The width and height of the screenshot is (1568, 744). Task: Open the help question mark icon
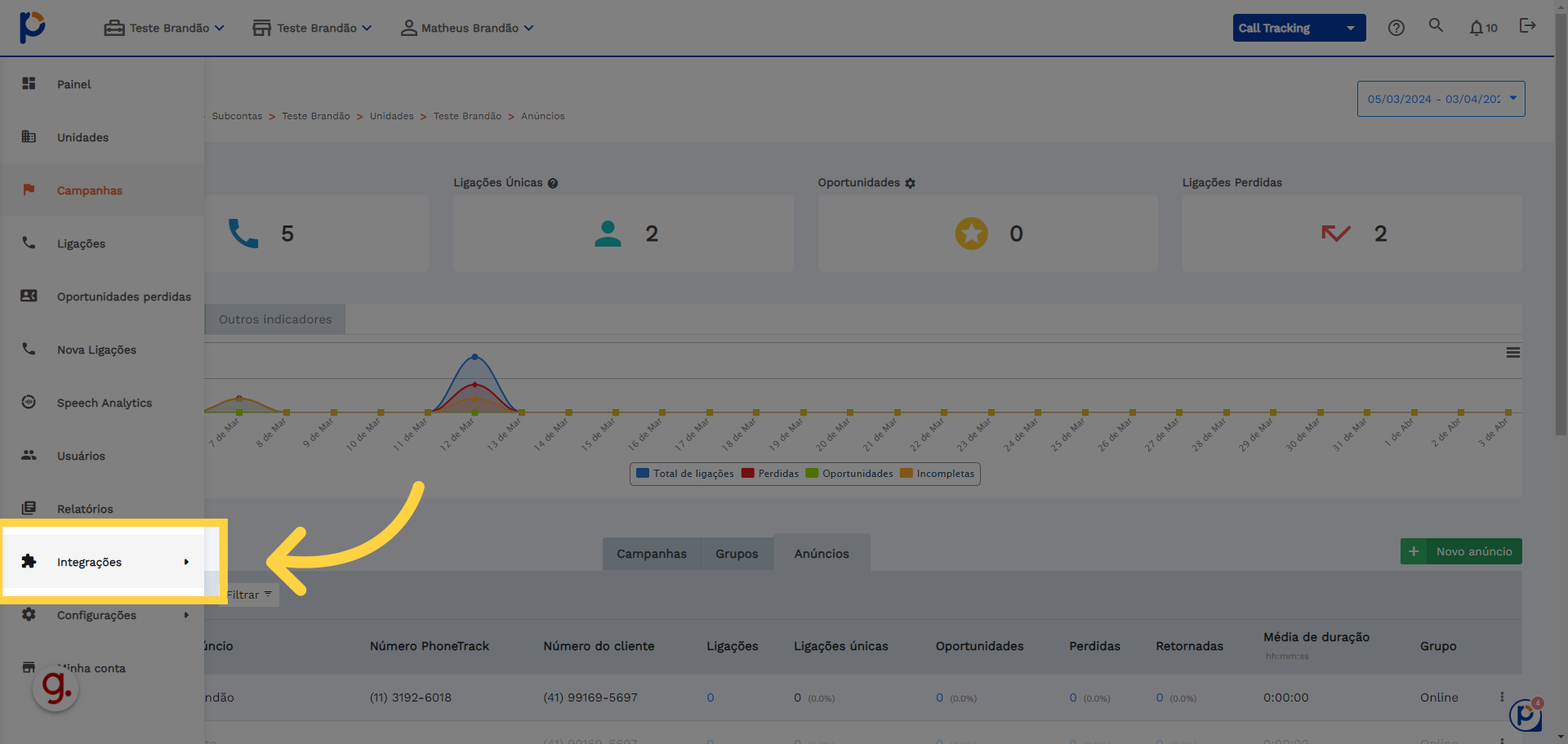(x=1396, y=28)
